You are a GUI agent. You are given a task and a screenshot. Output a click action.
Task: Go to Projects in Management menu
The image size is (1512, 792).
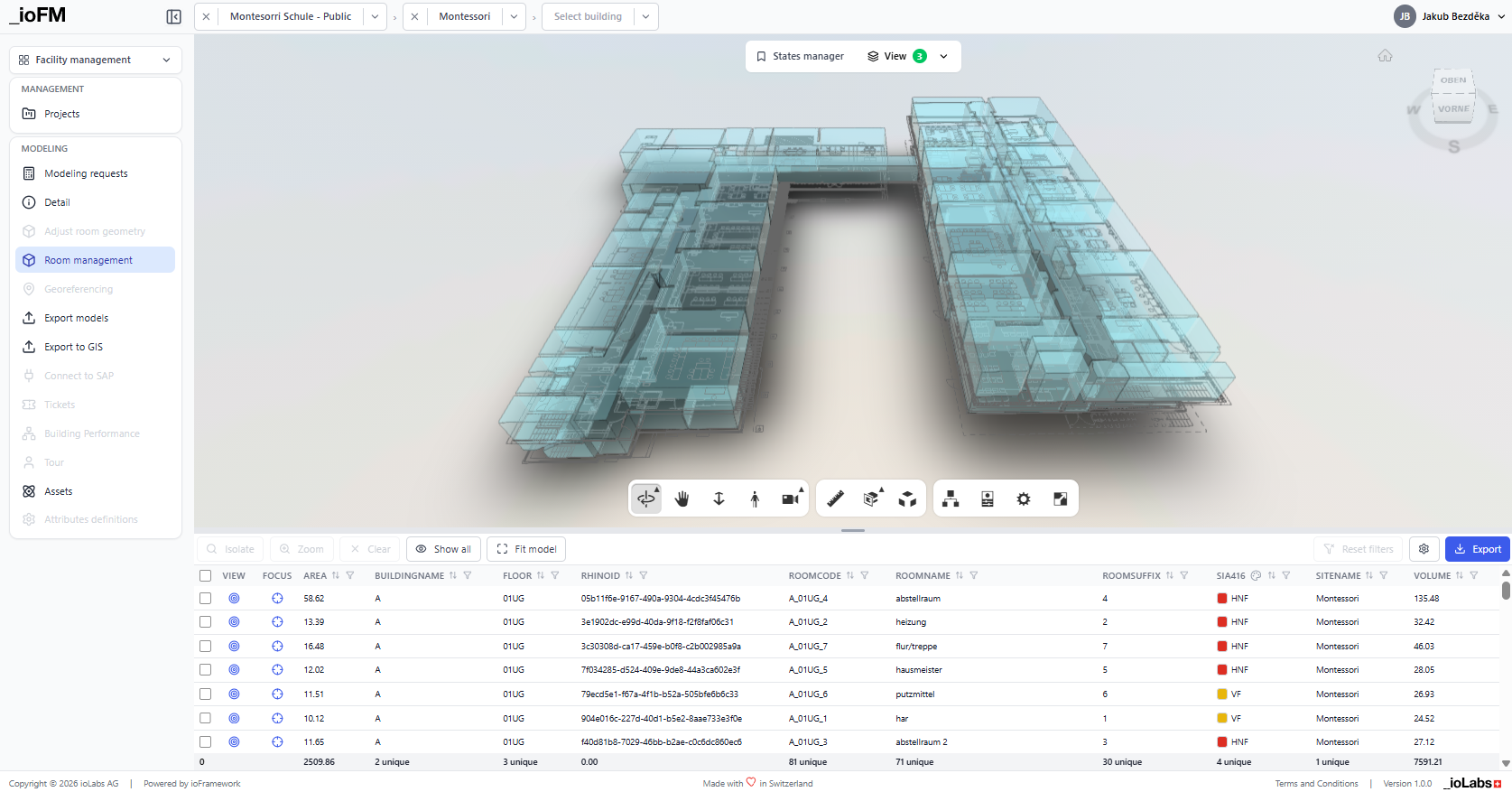[x=61, y=114]
